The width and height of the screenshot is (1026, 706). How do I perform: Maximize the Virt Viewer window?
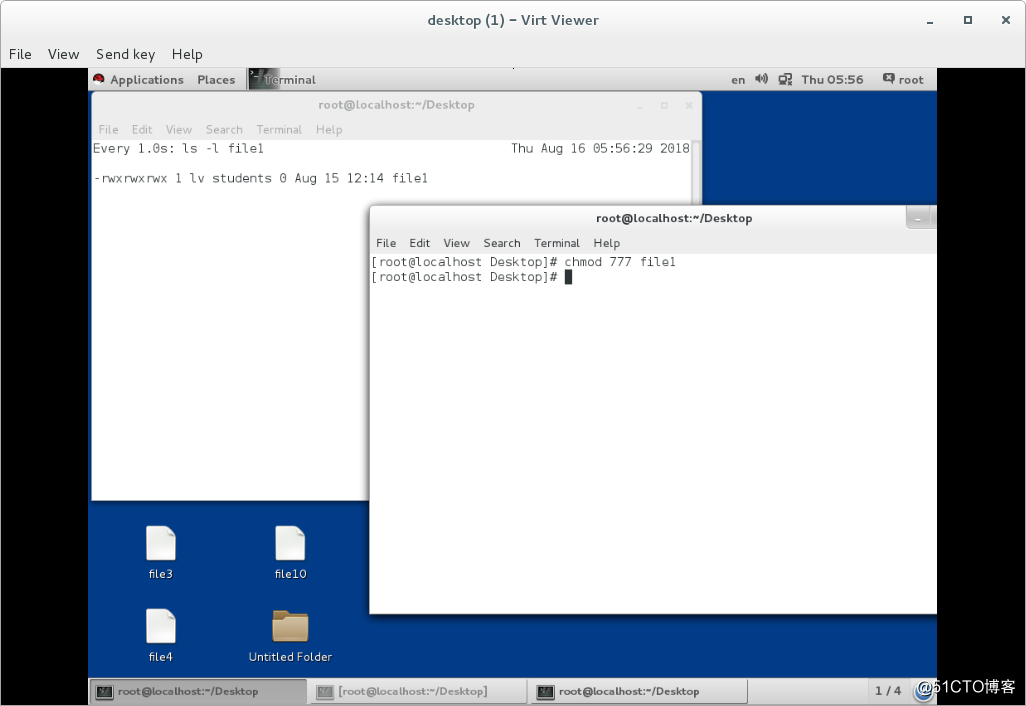tap(968, 20)
